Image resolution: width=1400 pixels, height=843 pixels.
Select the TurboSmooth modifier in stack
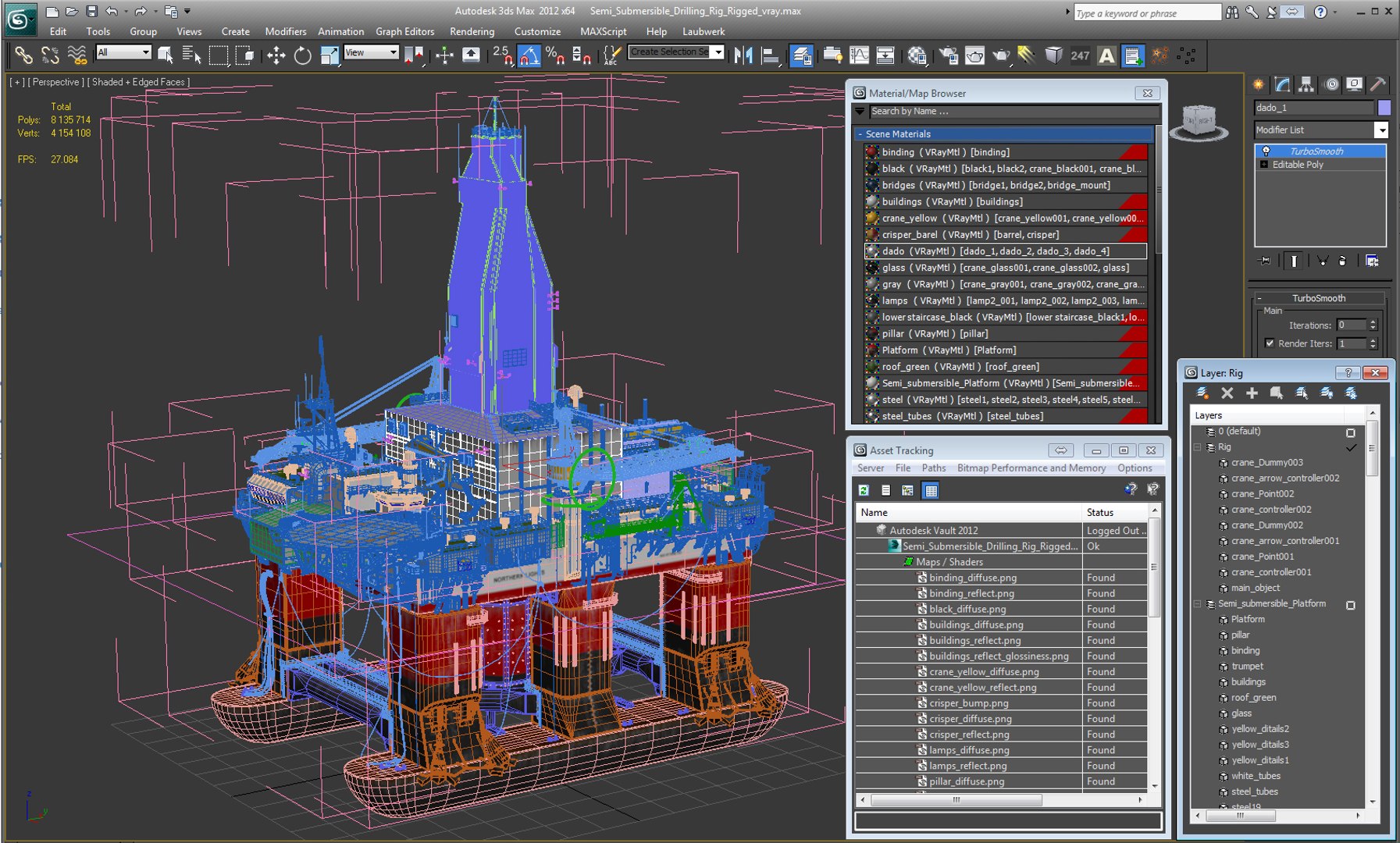coord(1316,151)
